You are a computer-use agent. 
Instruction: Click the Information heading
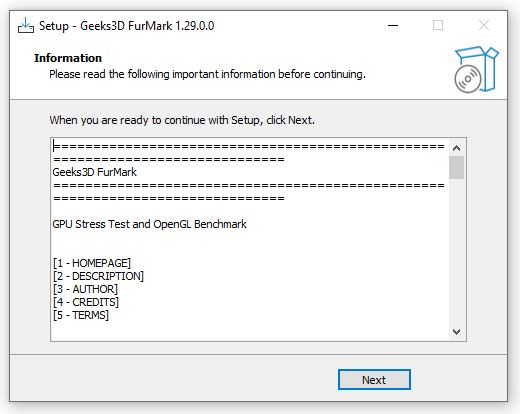click(x=68, y=58)
